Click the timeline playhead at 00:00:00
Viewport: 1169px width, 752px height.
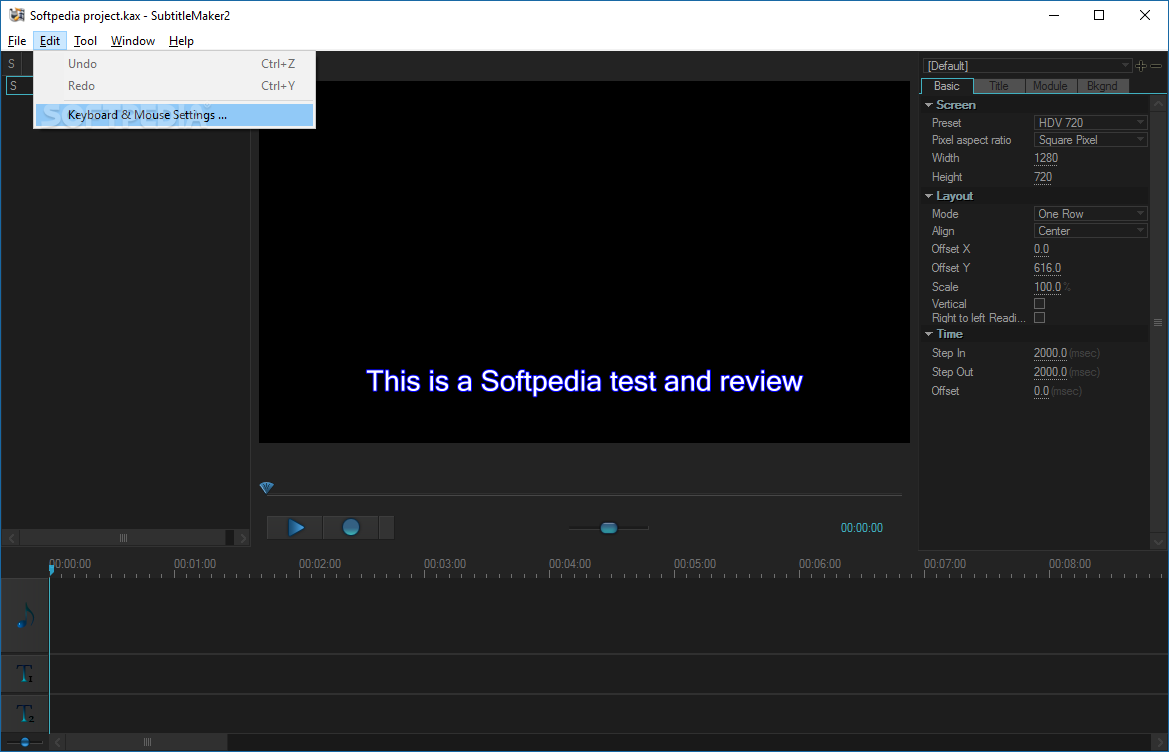pyautogui.click(x=51, y=569)
